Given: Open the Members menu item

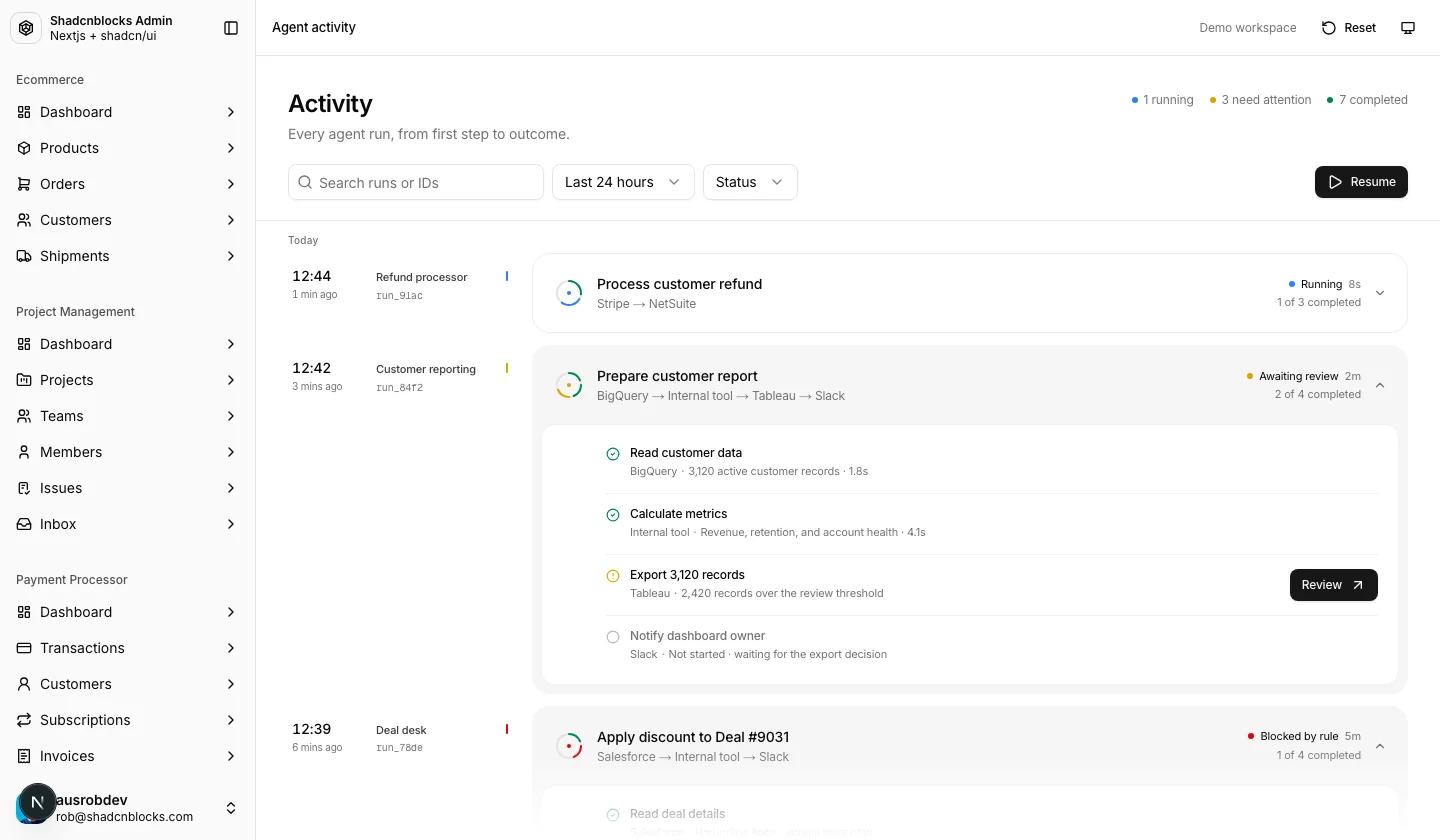Looking at the screenshot, I should click(127, 452).
